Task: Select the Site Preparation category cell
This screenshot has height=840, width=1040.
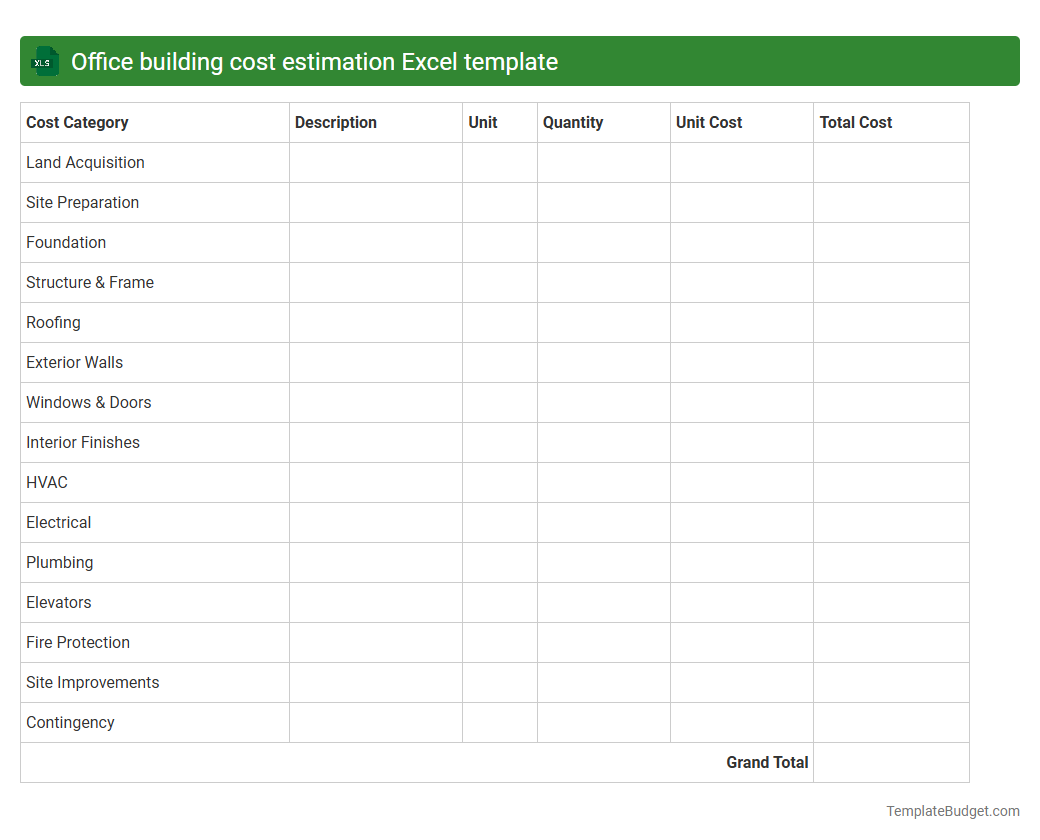Action: tap(82, 202)
